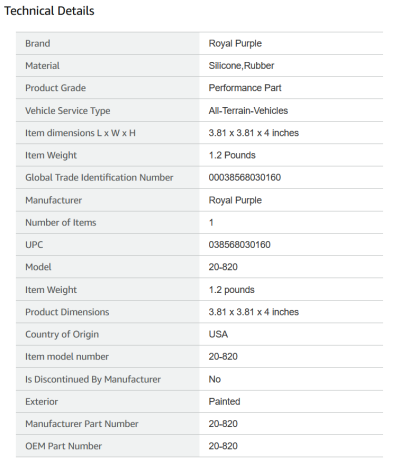Click the Country of Origin value USA
This screenshot has width=400, height=471.
218,334
